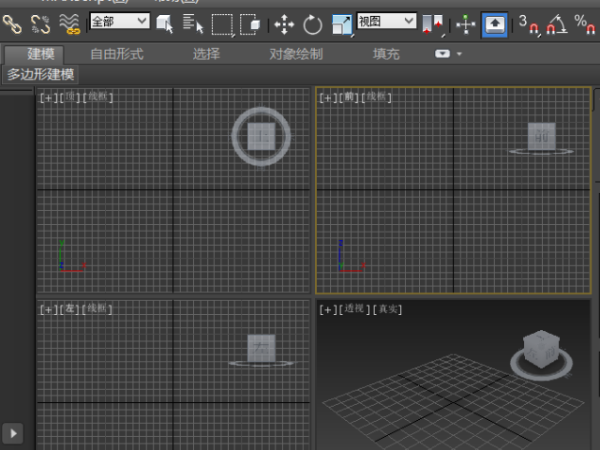
Task: Choose the Rectangular Selection Region tool
Action: pos(222,23)
